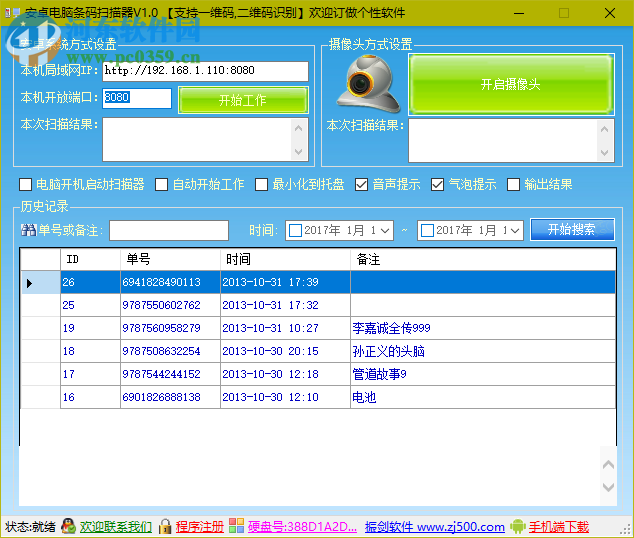Click the binoculars search icon
This screenshot has width=634, height=538.
(29, 230)
